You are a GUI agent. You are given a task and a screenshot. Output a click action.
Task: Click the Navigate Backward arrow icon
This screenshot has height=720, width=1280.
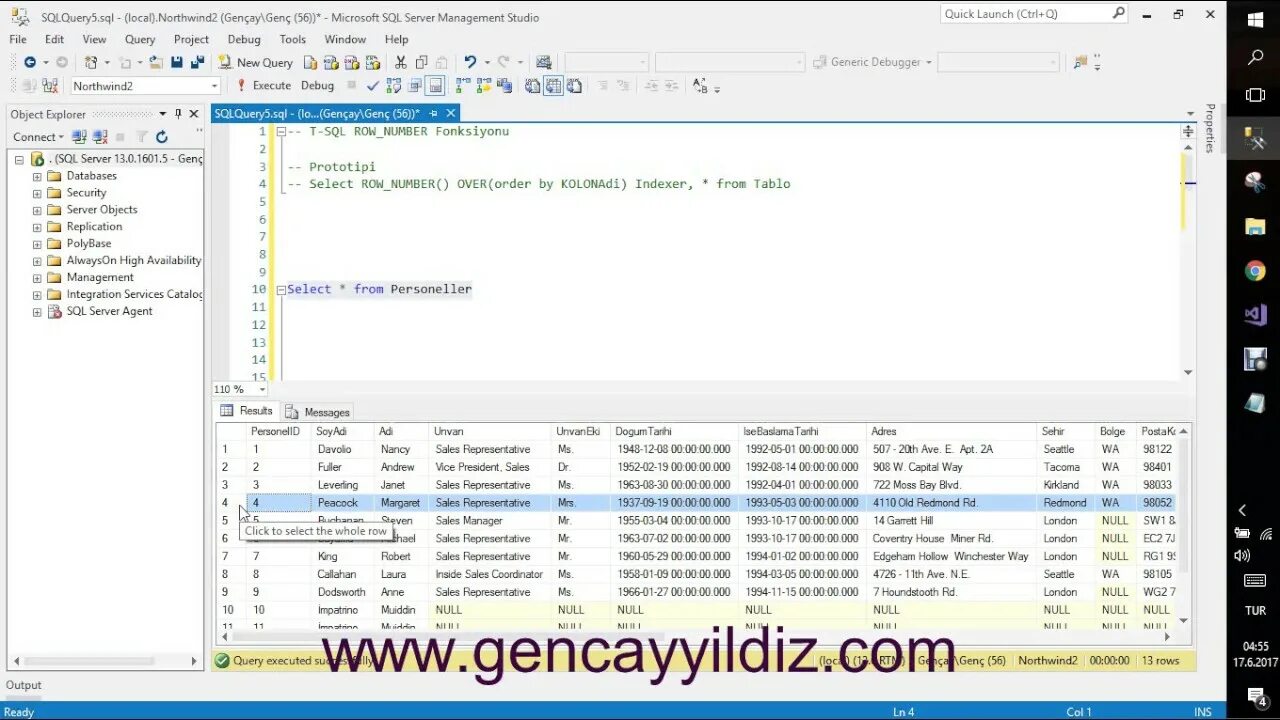(30, 62)
